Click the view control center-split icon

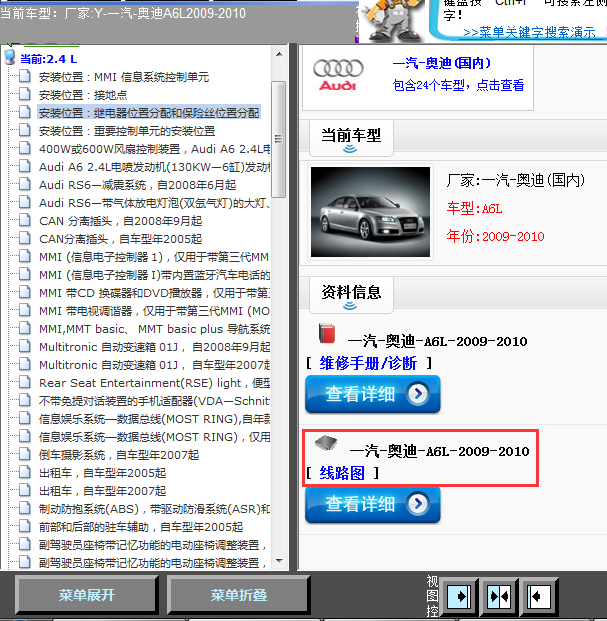tap(499, 596)
